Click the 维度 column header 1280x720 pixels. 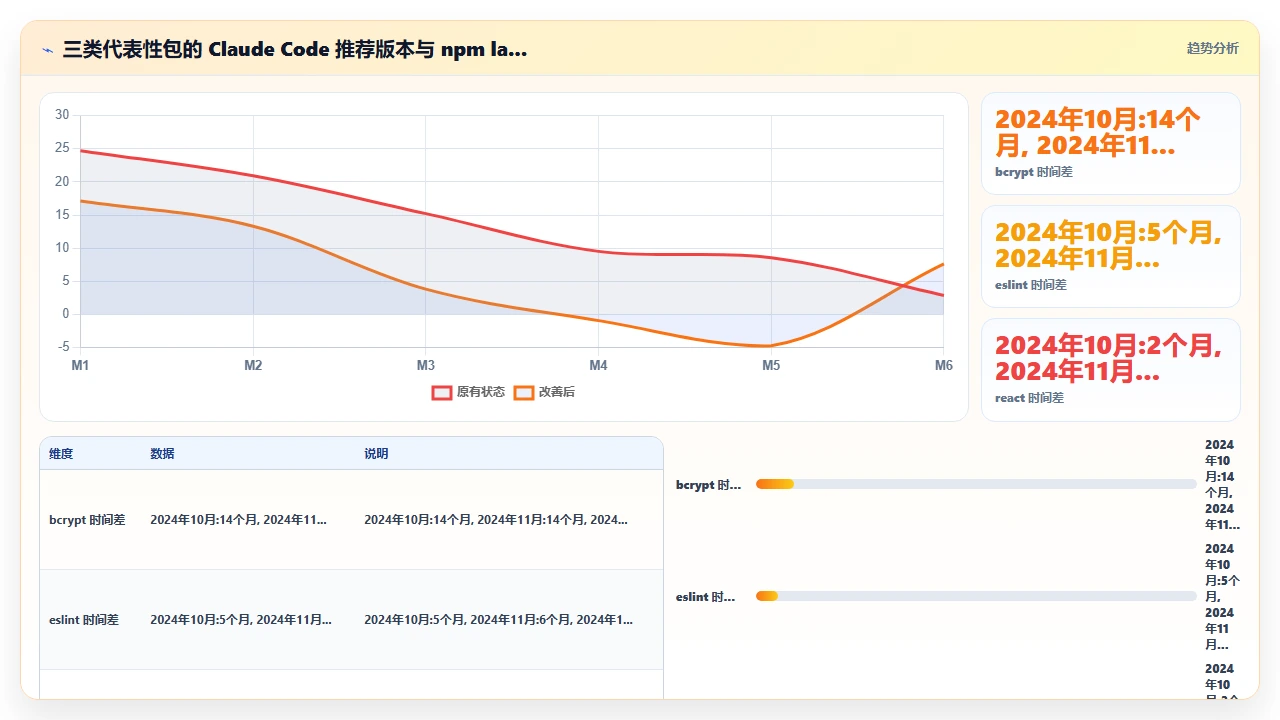(61, 454)
